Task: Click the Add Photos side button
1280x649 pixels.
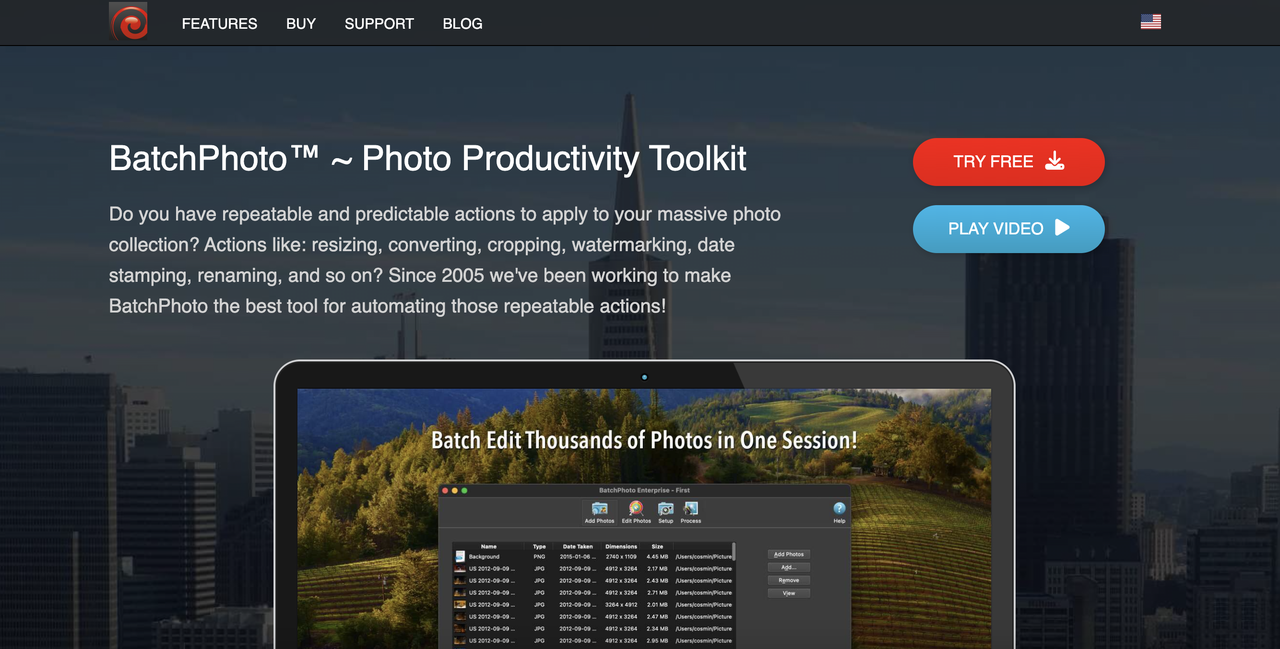Action: [789, 554]
